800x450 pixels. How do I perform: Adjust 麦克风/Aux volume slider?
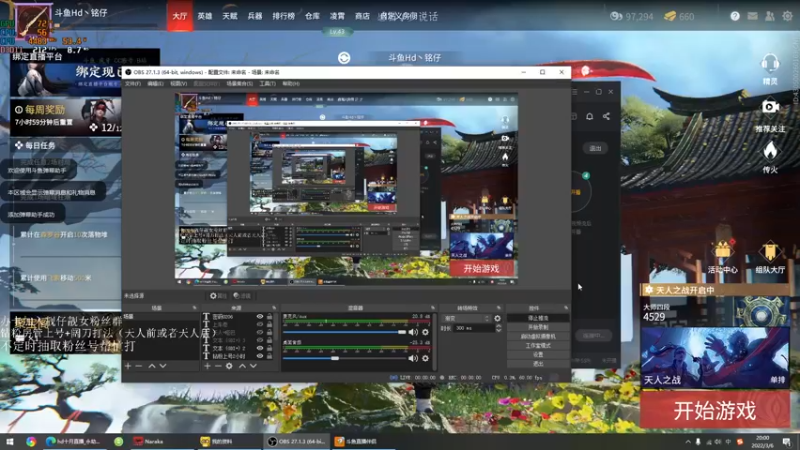point(344,332)
